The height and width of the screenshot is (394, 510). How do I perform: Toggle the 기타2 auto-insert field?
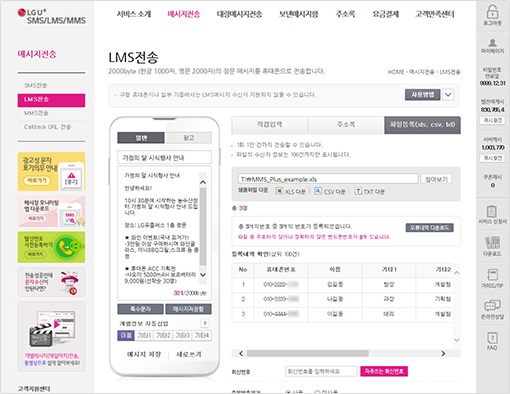coord(163,335)
